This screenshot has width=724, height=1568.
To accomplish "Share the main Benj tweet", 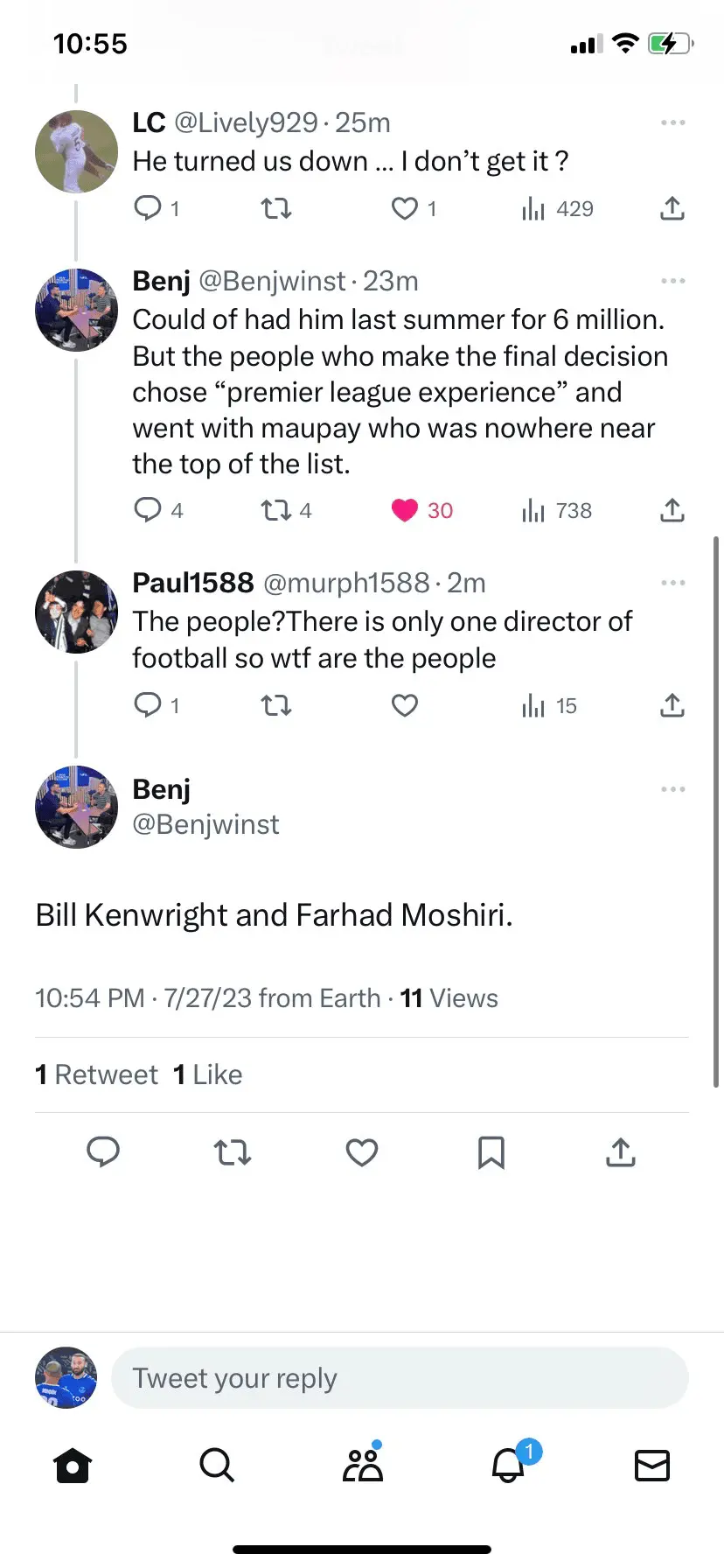I will tap(620, 1152).
